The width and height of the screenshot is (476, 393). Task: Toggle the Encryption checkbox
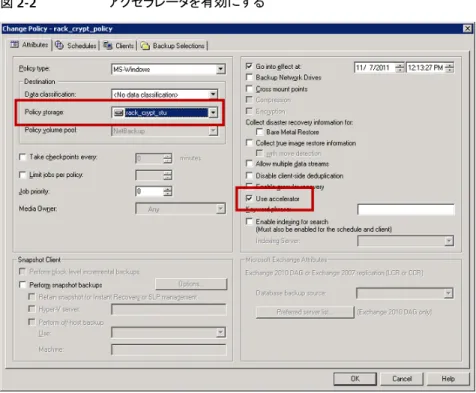[x=249, y=111]
